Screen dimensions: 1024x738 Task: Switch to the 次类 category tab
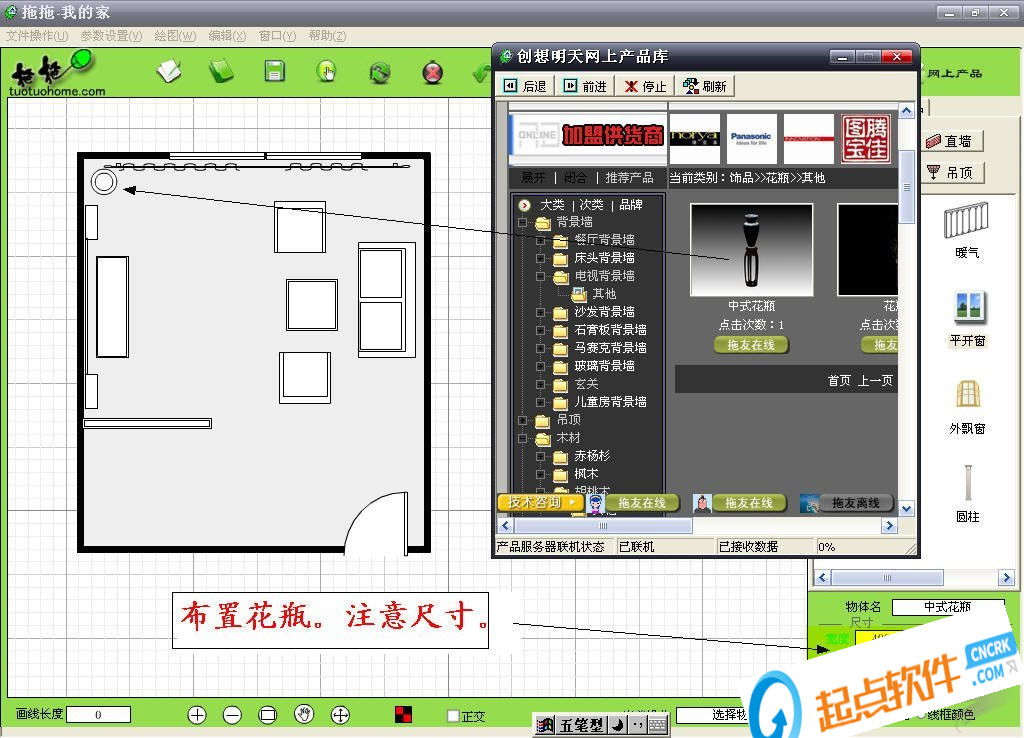592,205
